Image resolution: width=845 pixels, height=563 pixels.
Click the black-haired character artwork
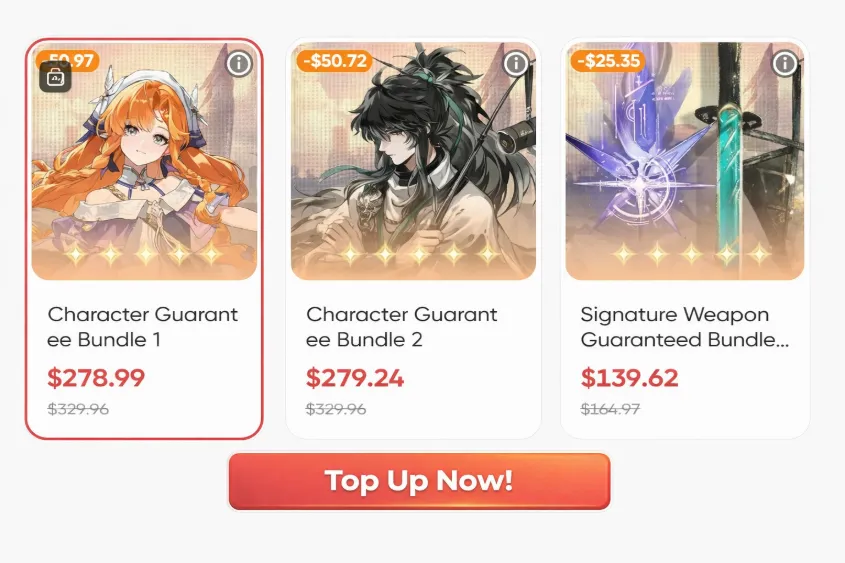(413, 161)
